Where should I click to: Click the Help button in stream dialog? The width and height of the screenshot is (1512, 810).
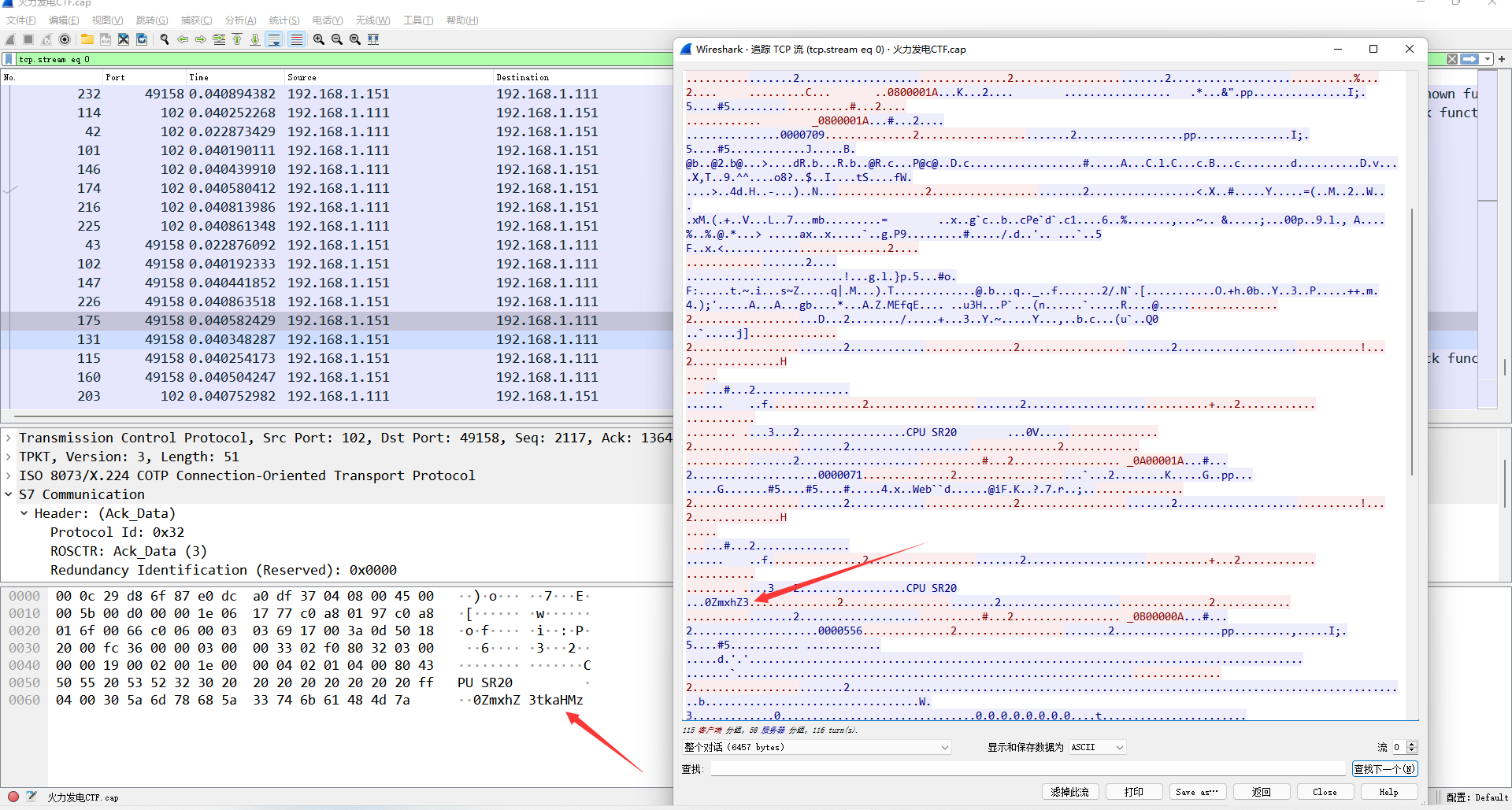1388,792
